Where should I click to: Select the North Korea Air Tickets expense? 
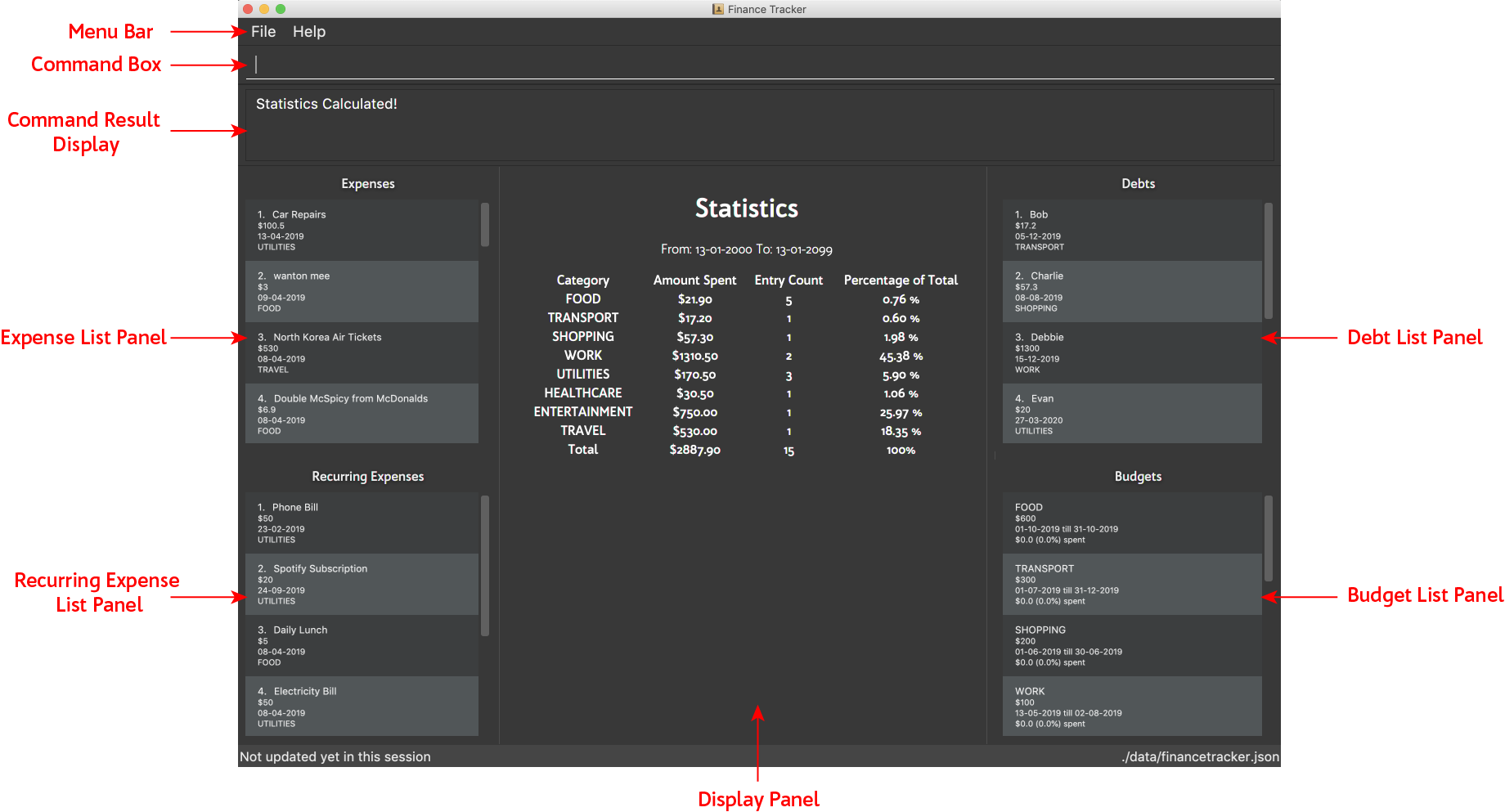click(362, 352)
